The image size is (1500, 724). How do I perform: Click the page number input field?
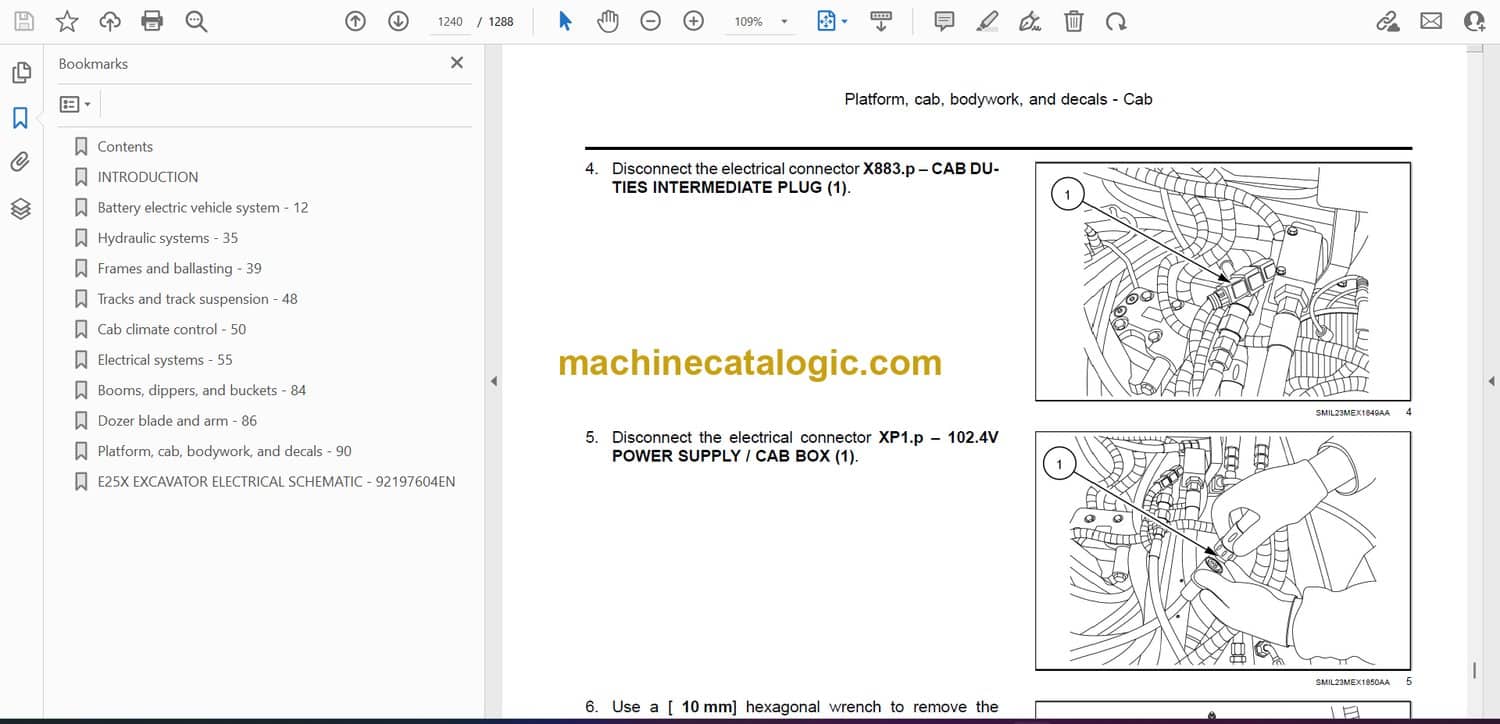pos(450,21)
